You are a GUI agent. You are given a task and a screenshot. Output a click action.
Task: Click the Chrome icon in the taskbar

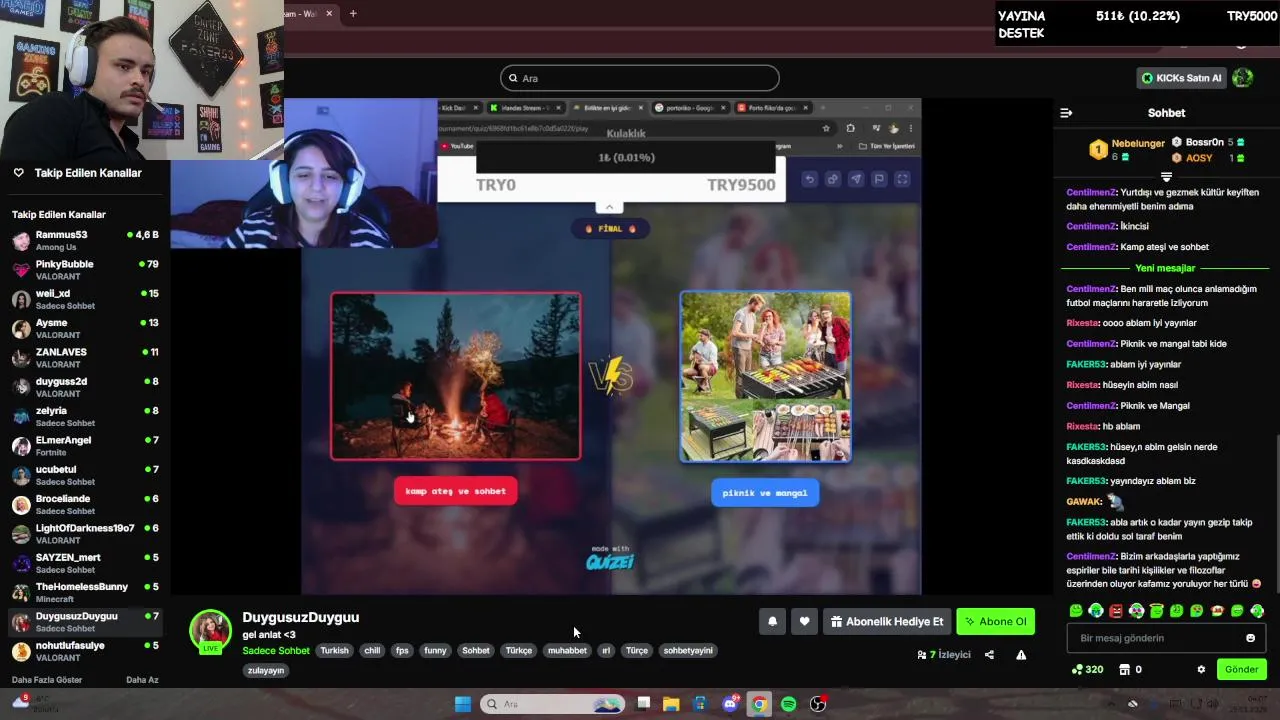(x=759, y=704)
